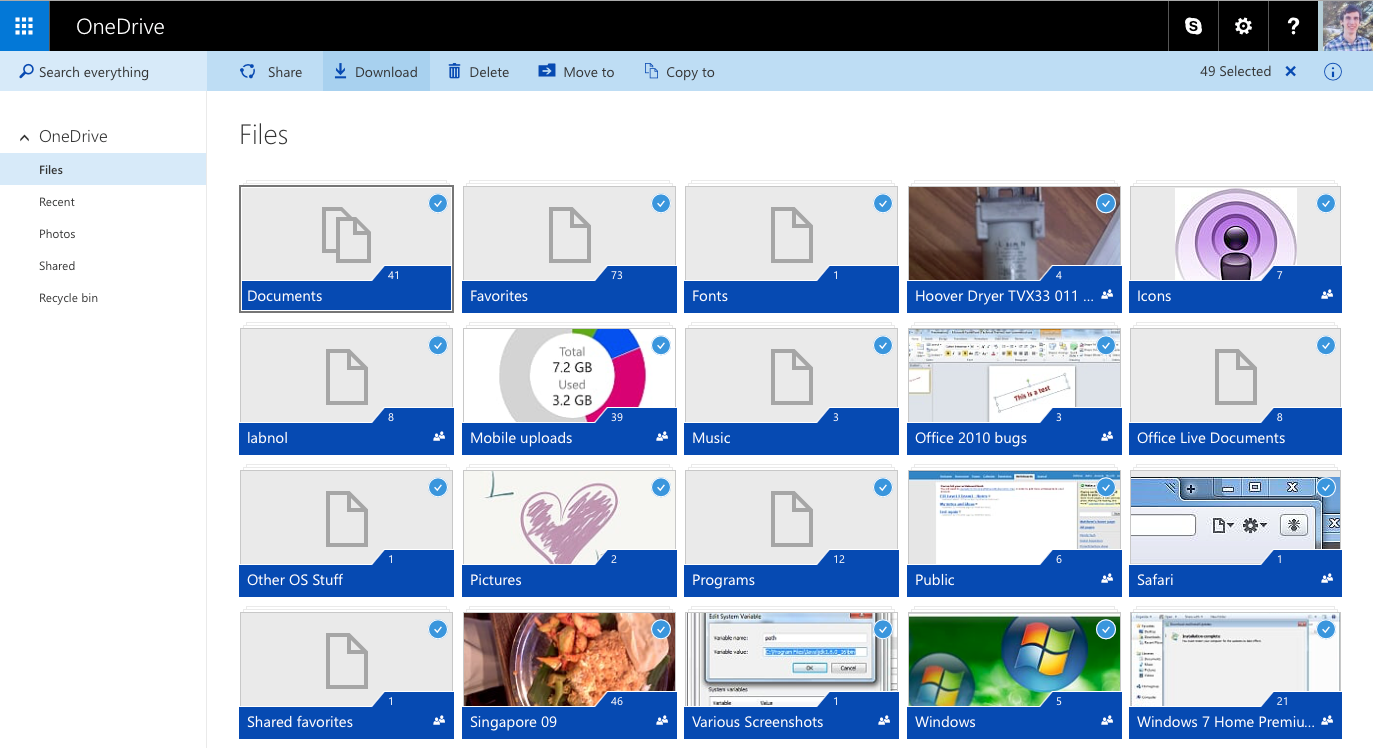This screenshot has width=1373, height=748.
Task: Deselect the Fonts folder checkbox
Action: (x=882, y=203)
